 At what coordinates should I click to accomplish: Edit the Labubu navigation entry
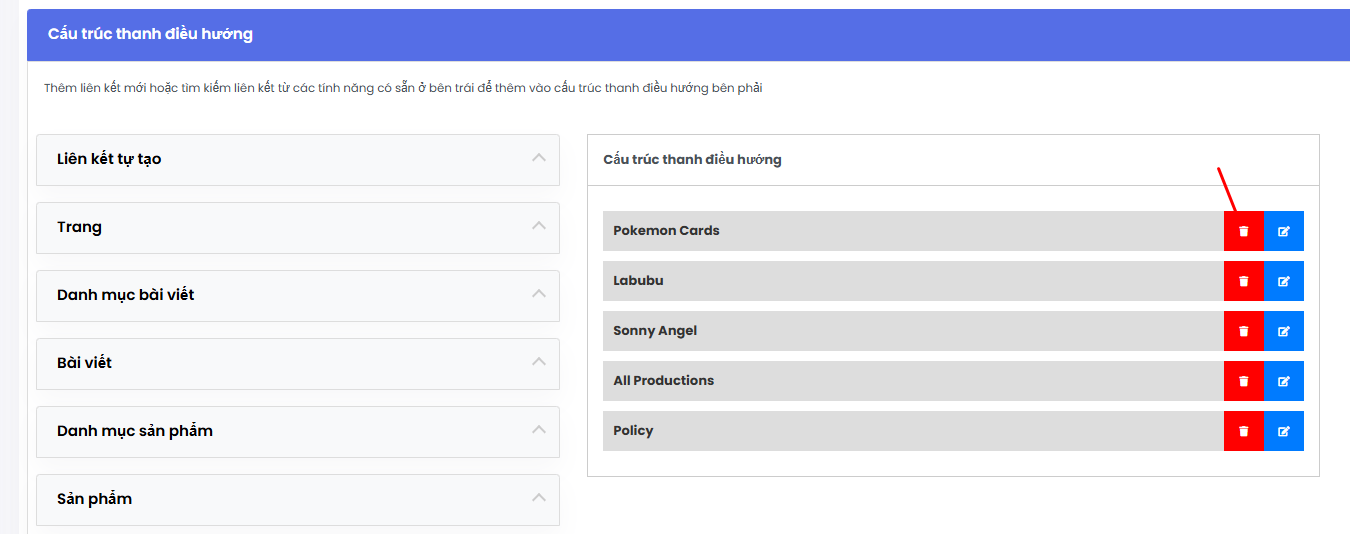point(1284,281)
